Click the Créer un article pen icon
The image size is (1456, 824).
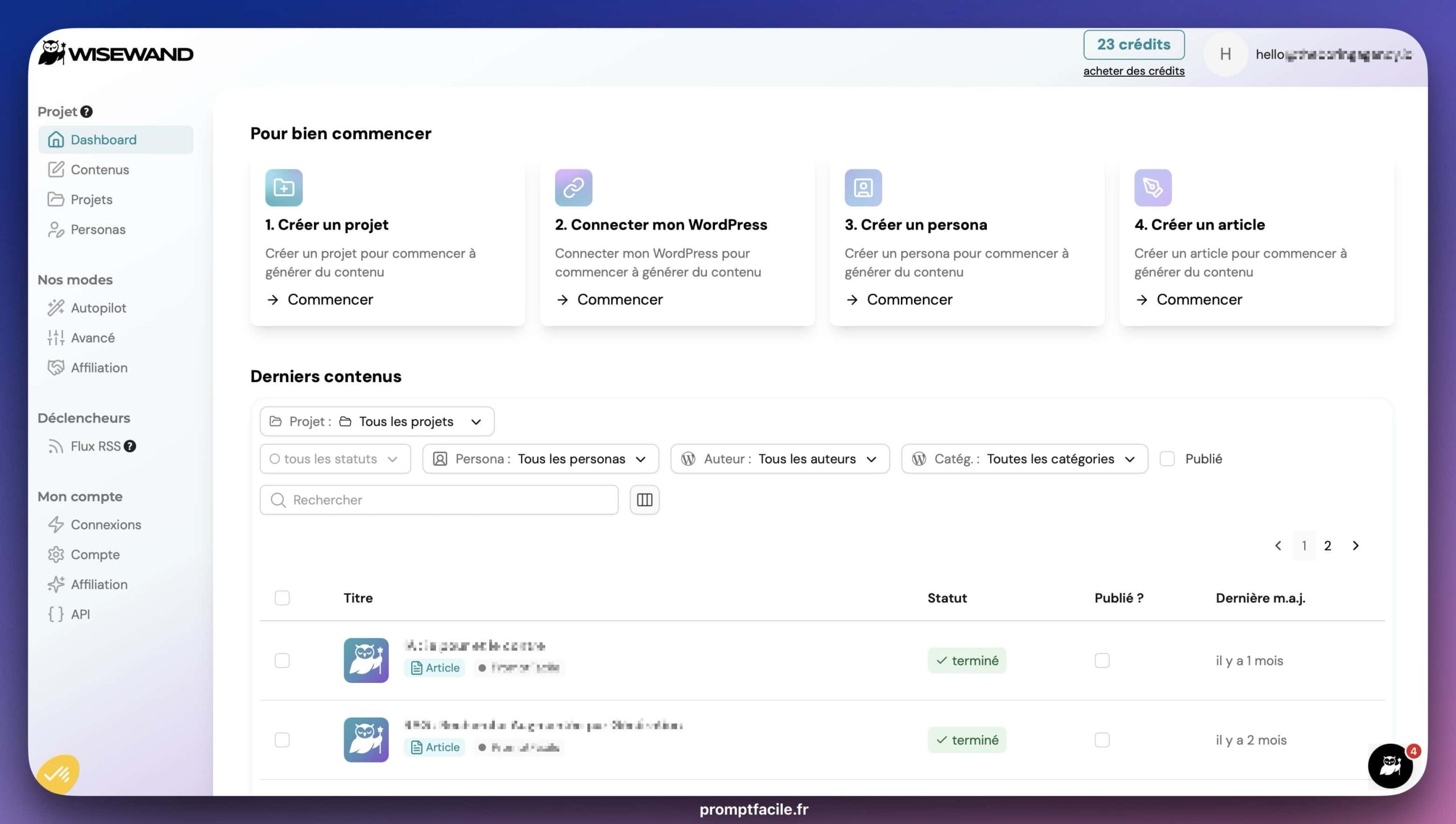coord(1153,188)
